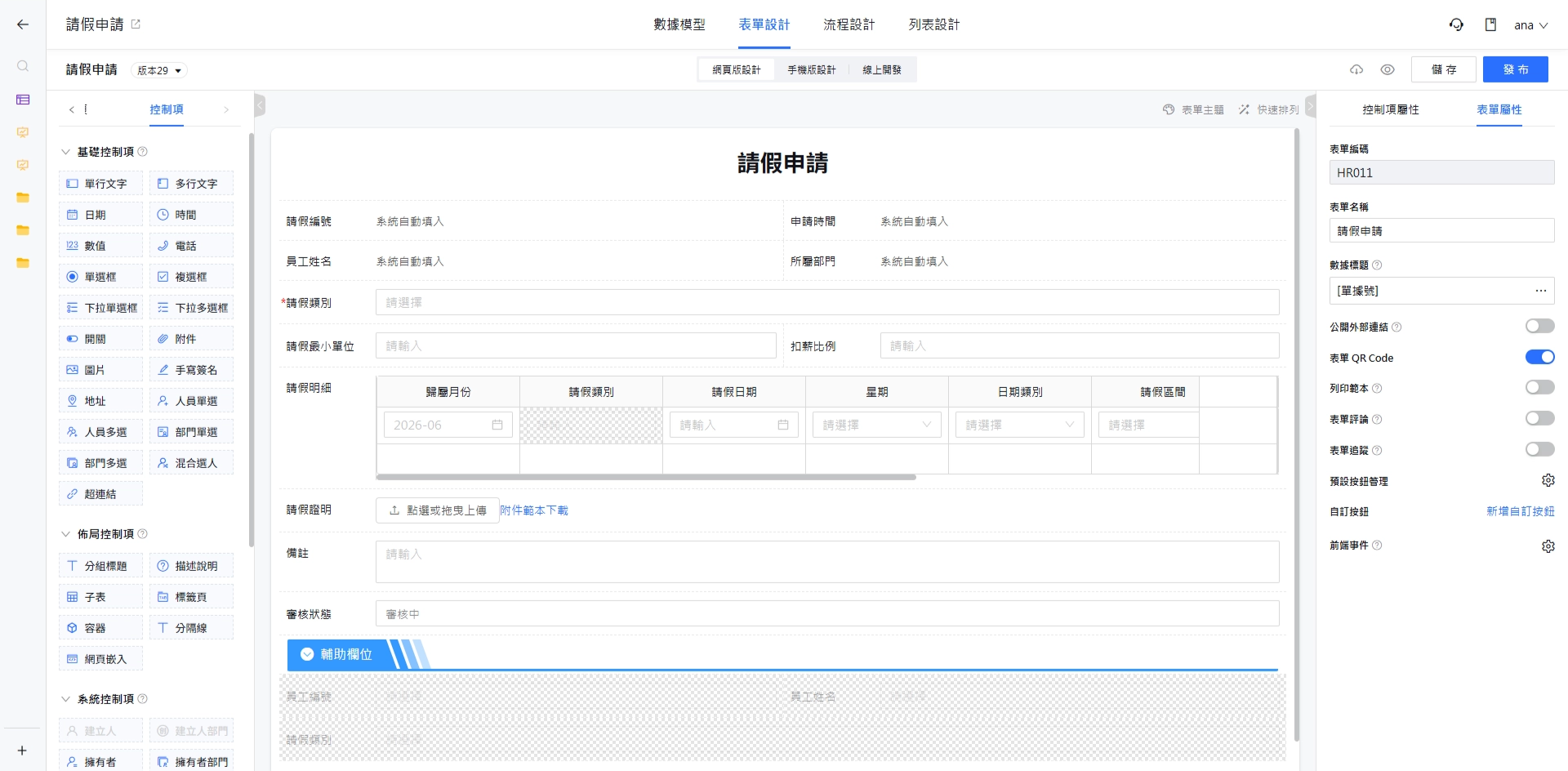Open the 星期 column dropdown
Screen dimensions: 1568x771
coord(876,425)
